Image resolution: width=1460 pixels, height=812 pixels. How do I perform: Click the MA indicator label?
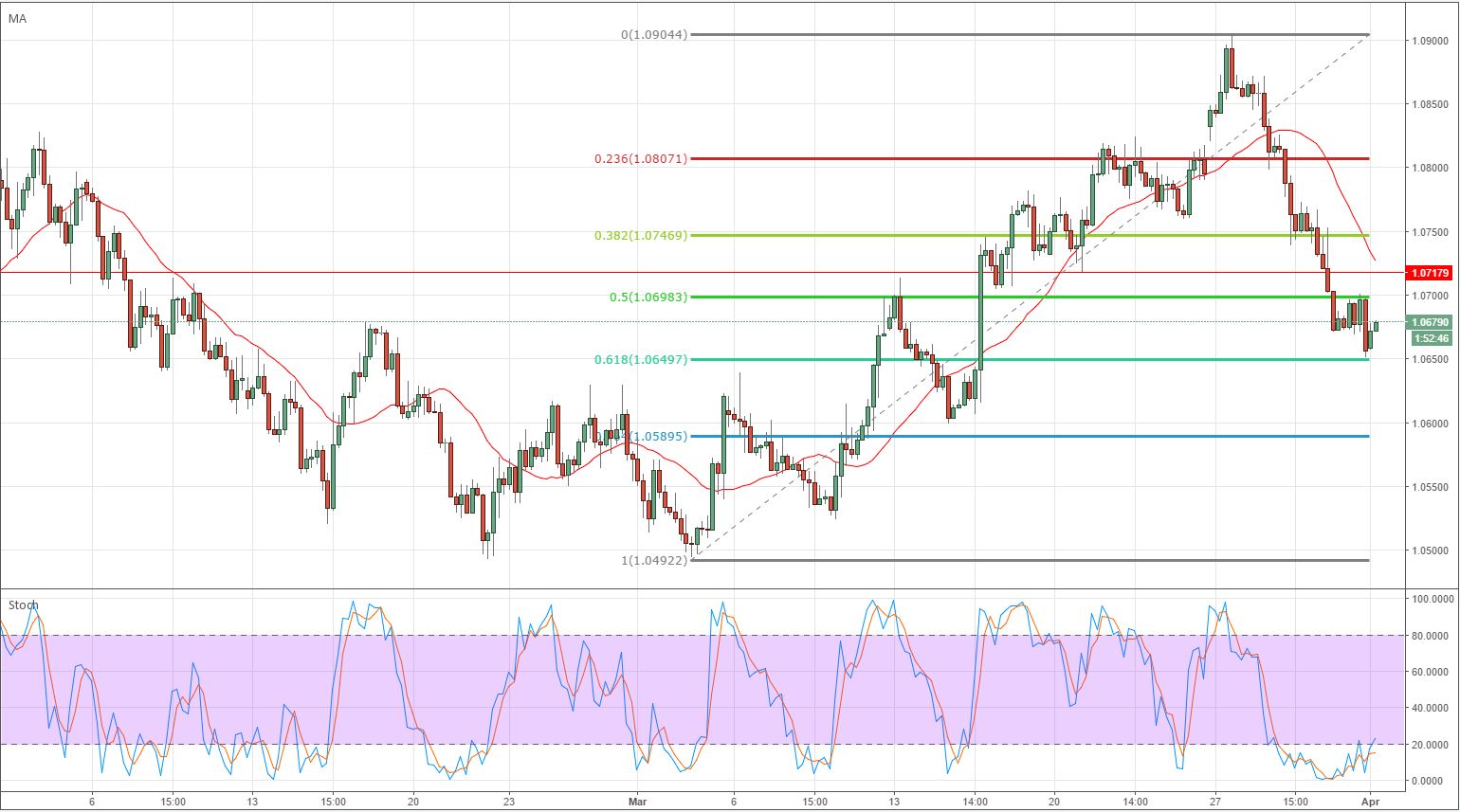point(17,18)
